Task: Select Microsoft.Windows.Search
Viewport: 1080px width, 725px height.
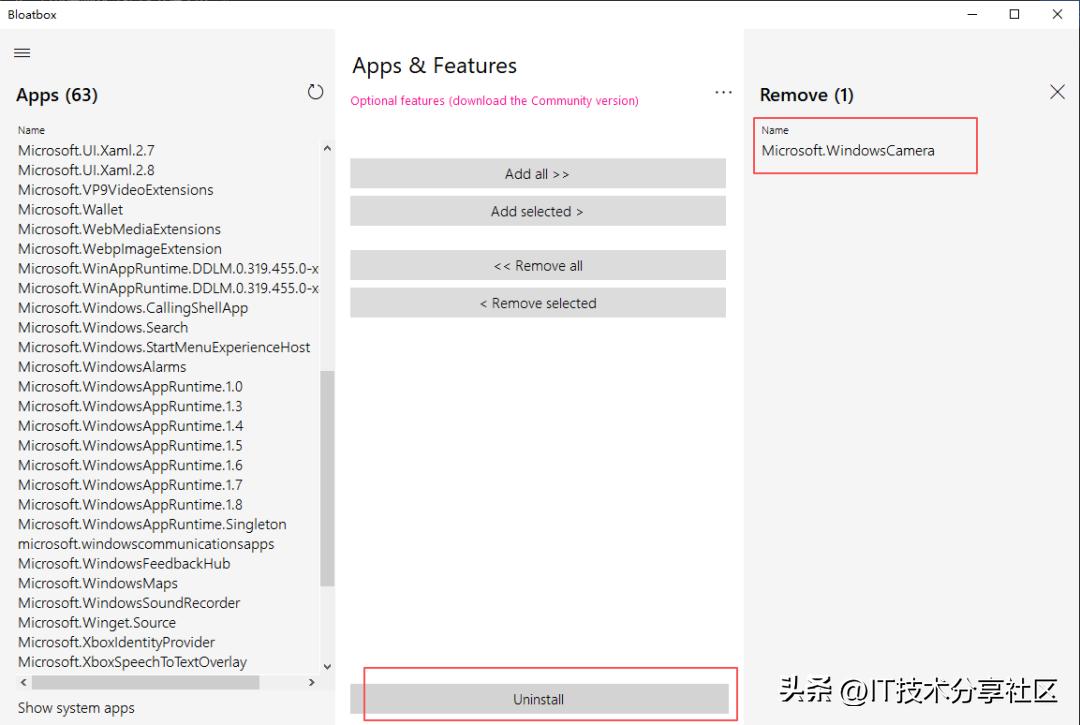Action: click(103, 328)
